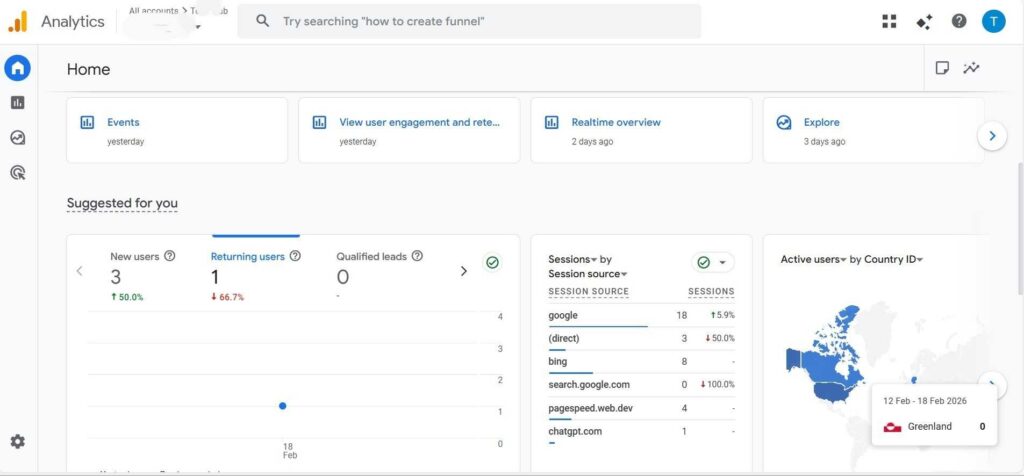Click the pagespeed.web.dev source row

pyautogui.click(x=641, y=408)
